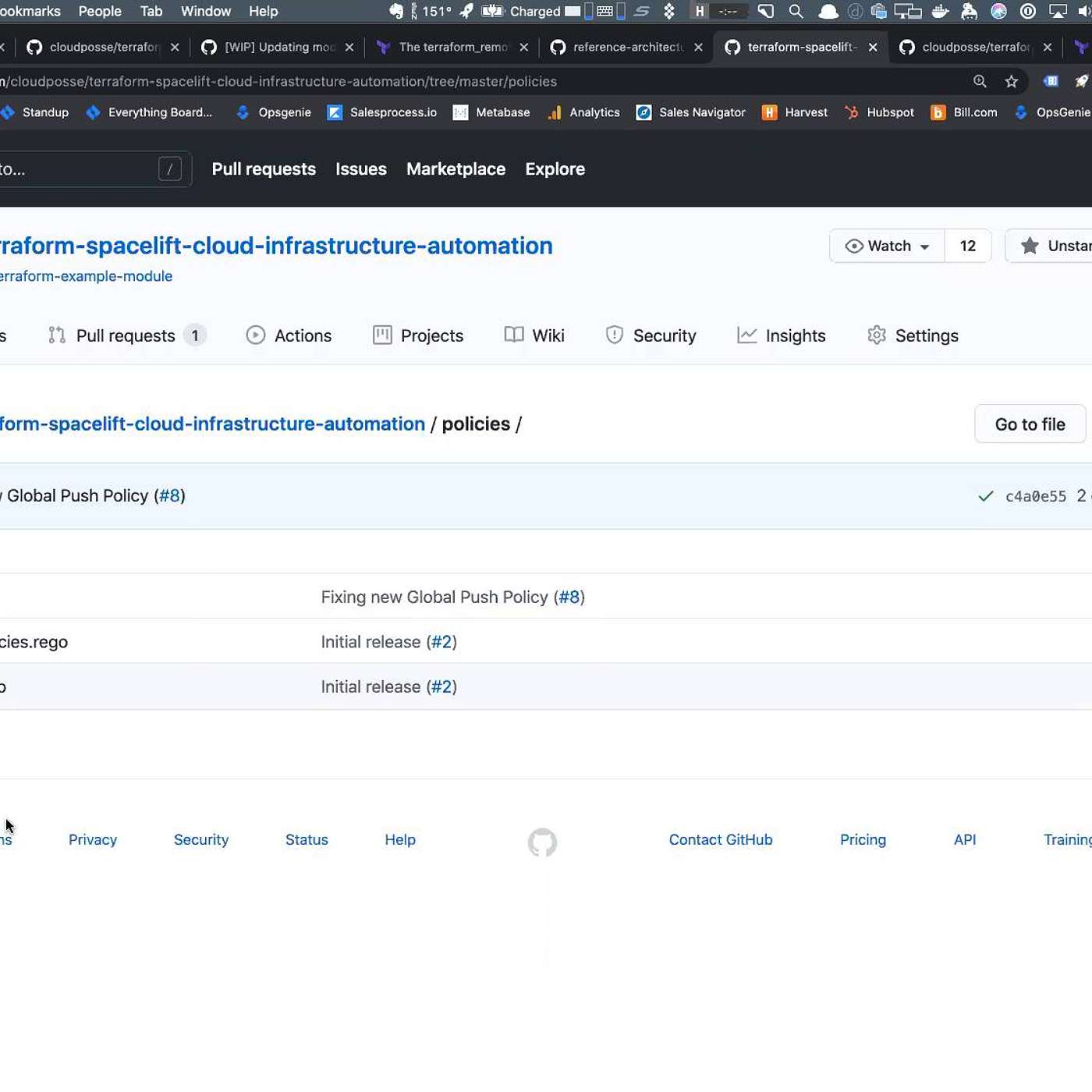This screenshot has width=1092, height=1092.
Task: Expand the Watch dropdown
Action: [888, 246]
